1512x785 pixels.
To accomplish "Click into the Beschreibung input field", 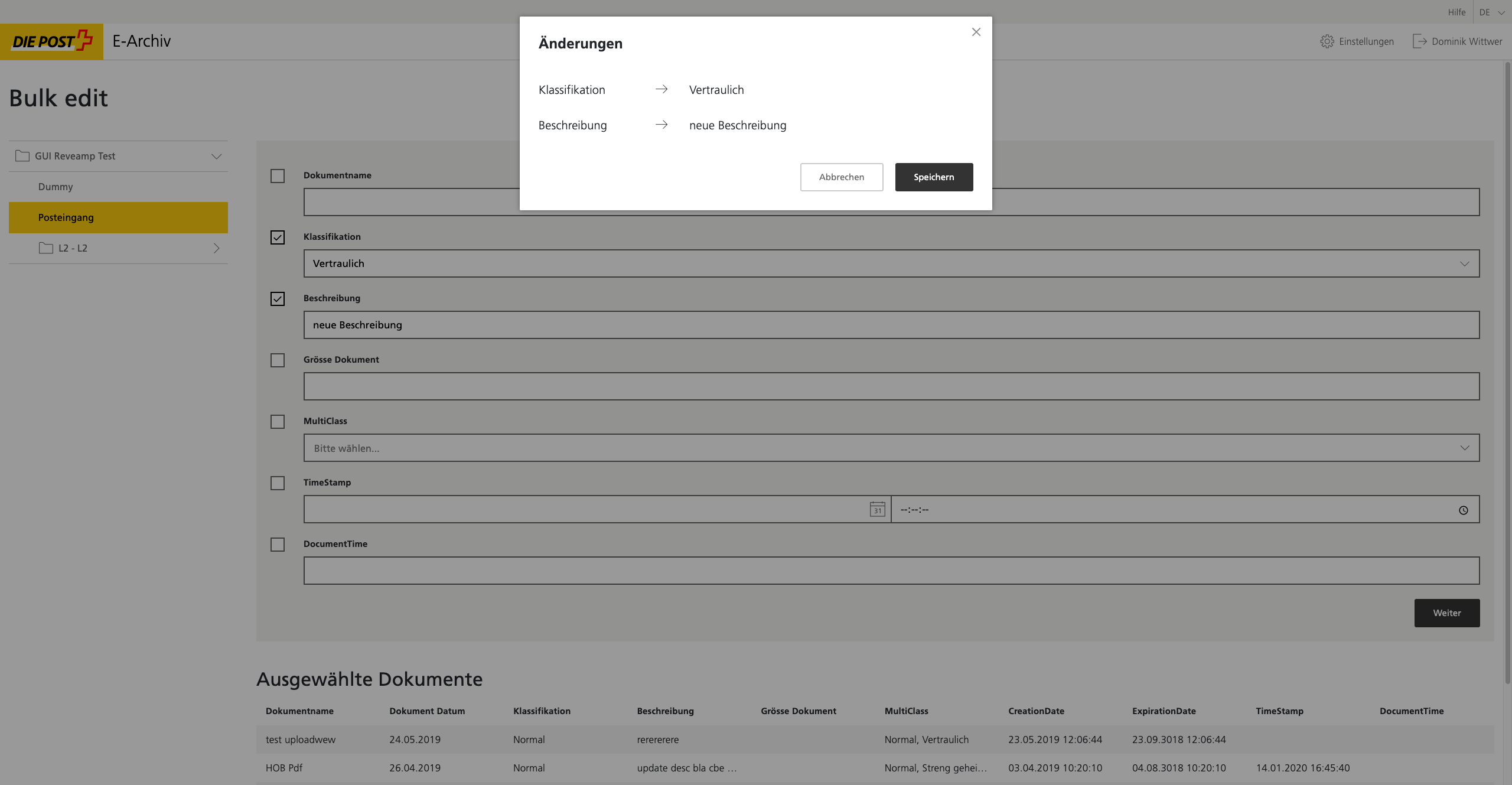I will point(891,325).
